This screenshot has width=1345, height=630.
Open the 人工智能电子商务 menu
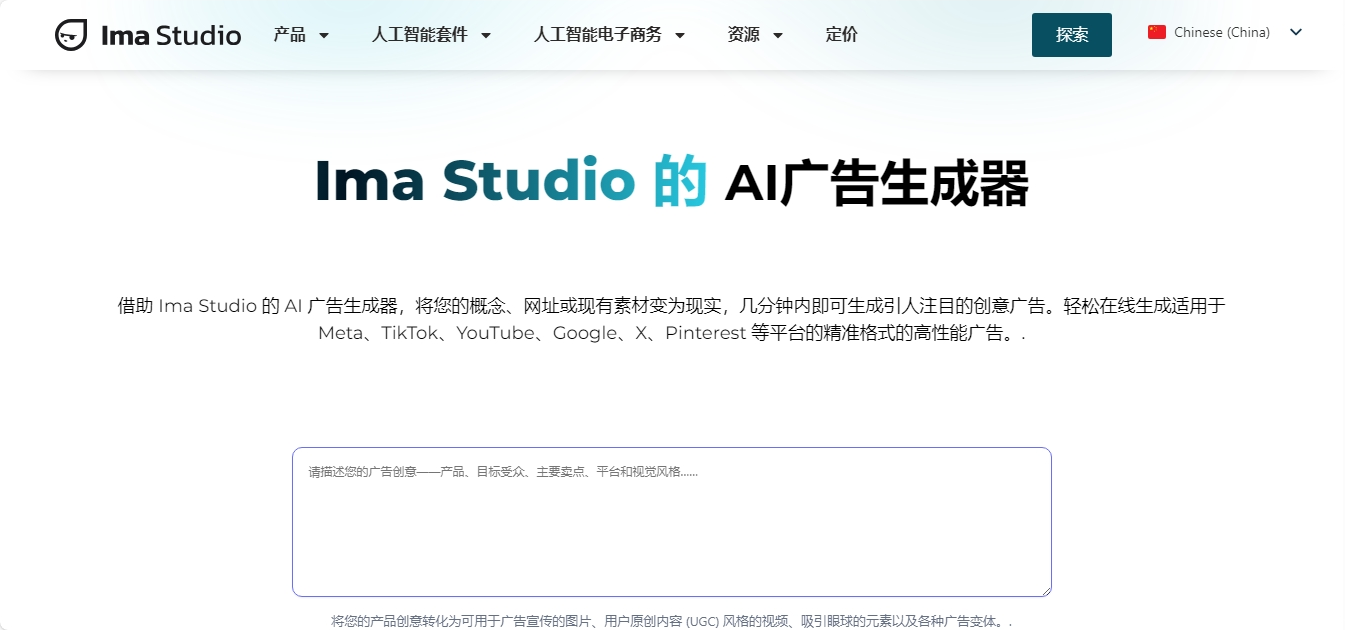tap(598, 35)
